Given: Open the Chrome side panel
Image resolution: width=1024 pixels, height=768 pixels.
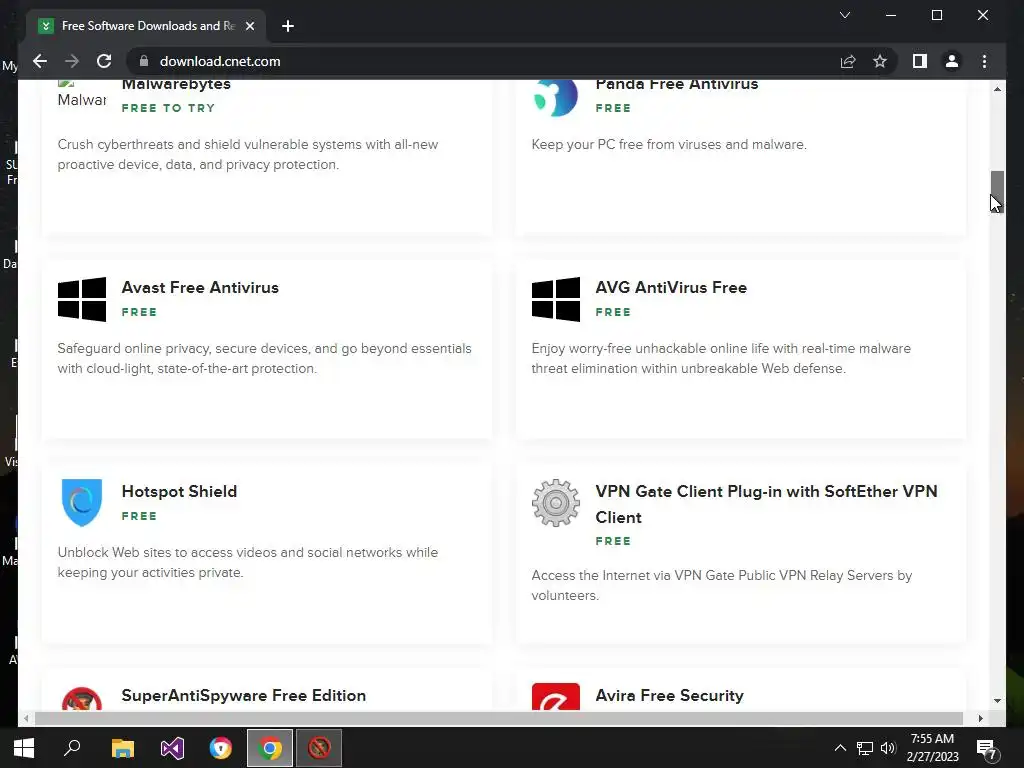Looking at the screenshot, I should (x=920, y=61).
